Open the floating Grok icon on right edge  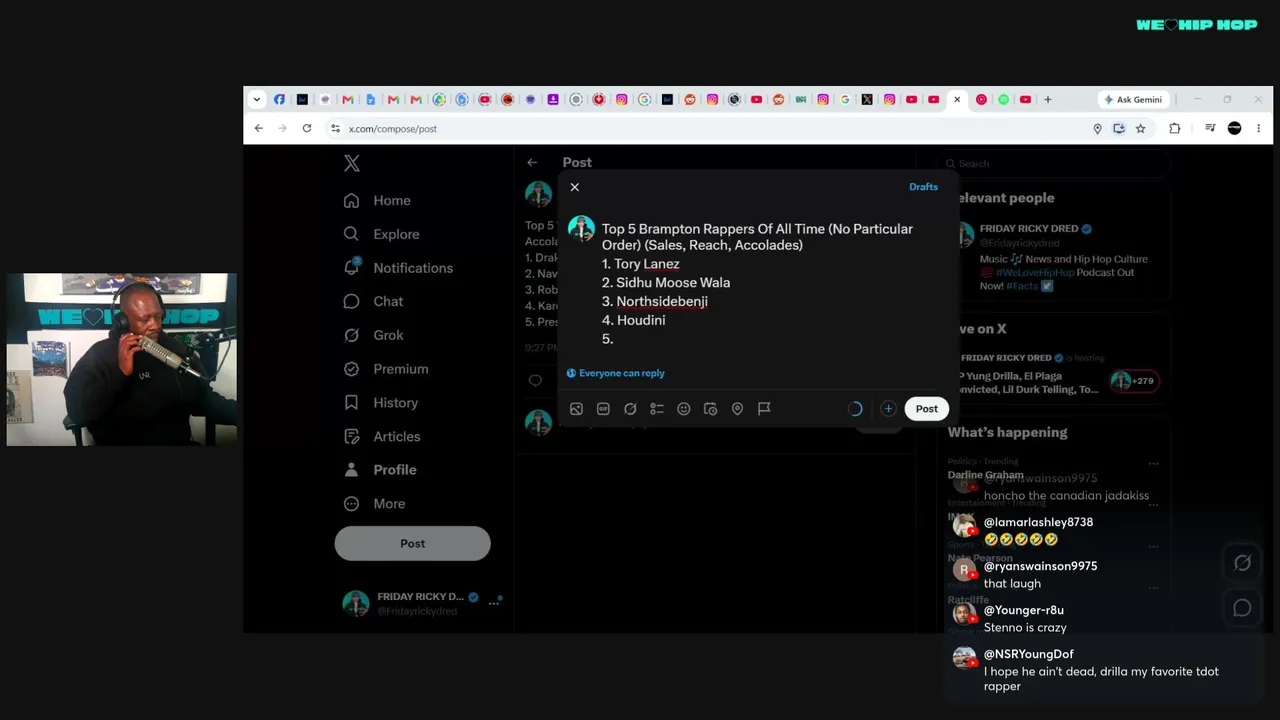1243,563
